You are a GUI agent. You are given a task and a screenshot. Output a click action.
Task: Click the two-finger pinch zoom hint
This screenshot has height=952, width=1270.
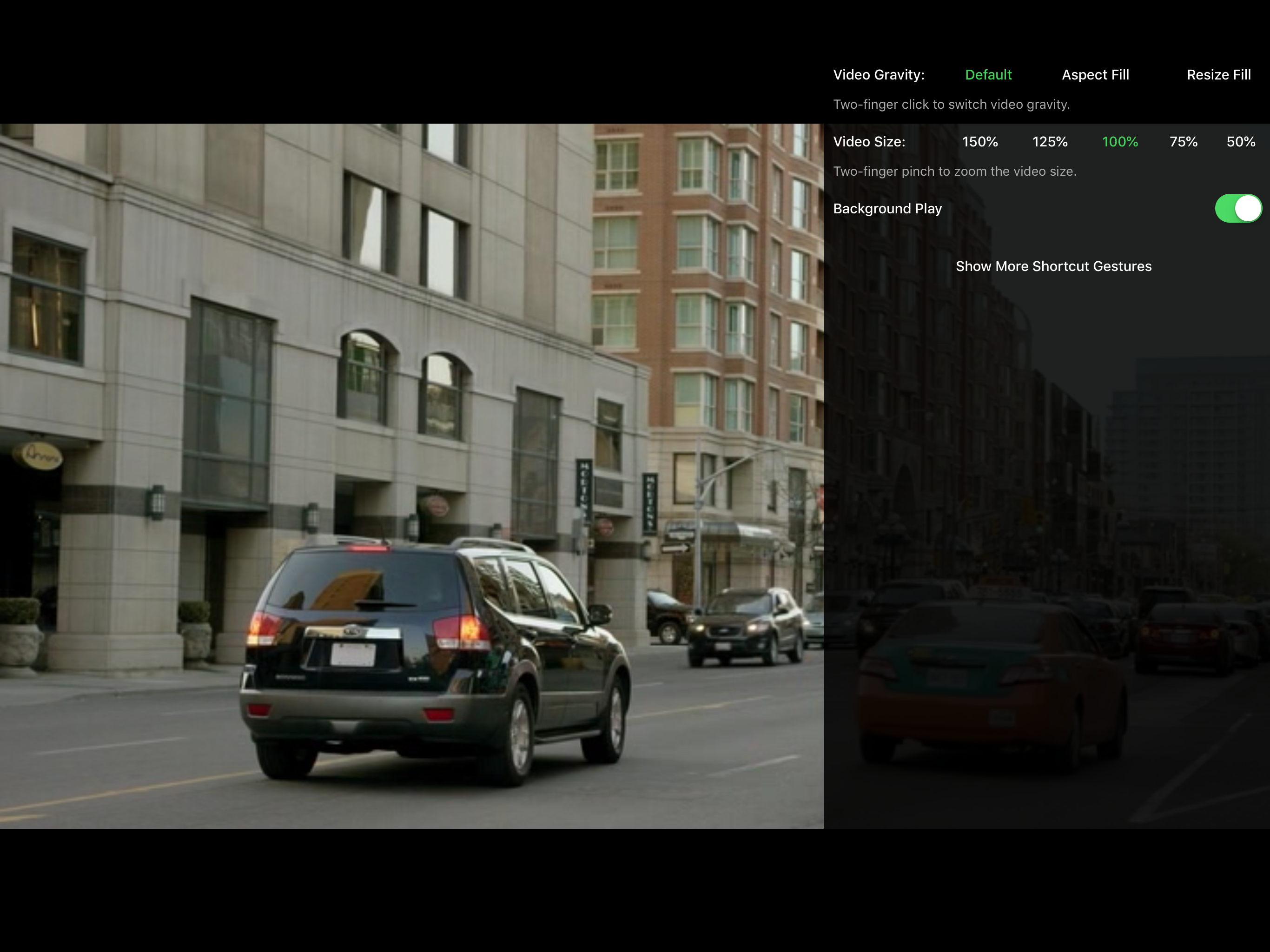click(954, 171)
